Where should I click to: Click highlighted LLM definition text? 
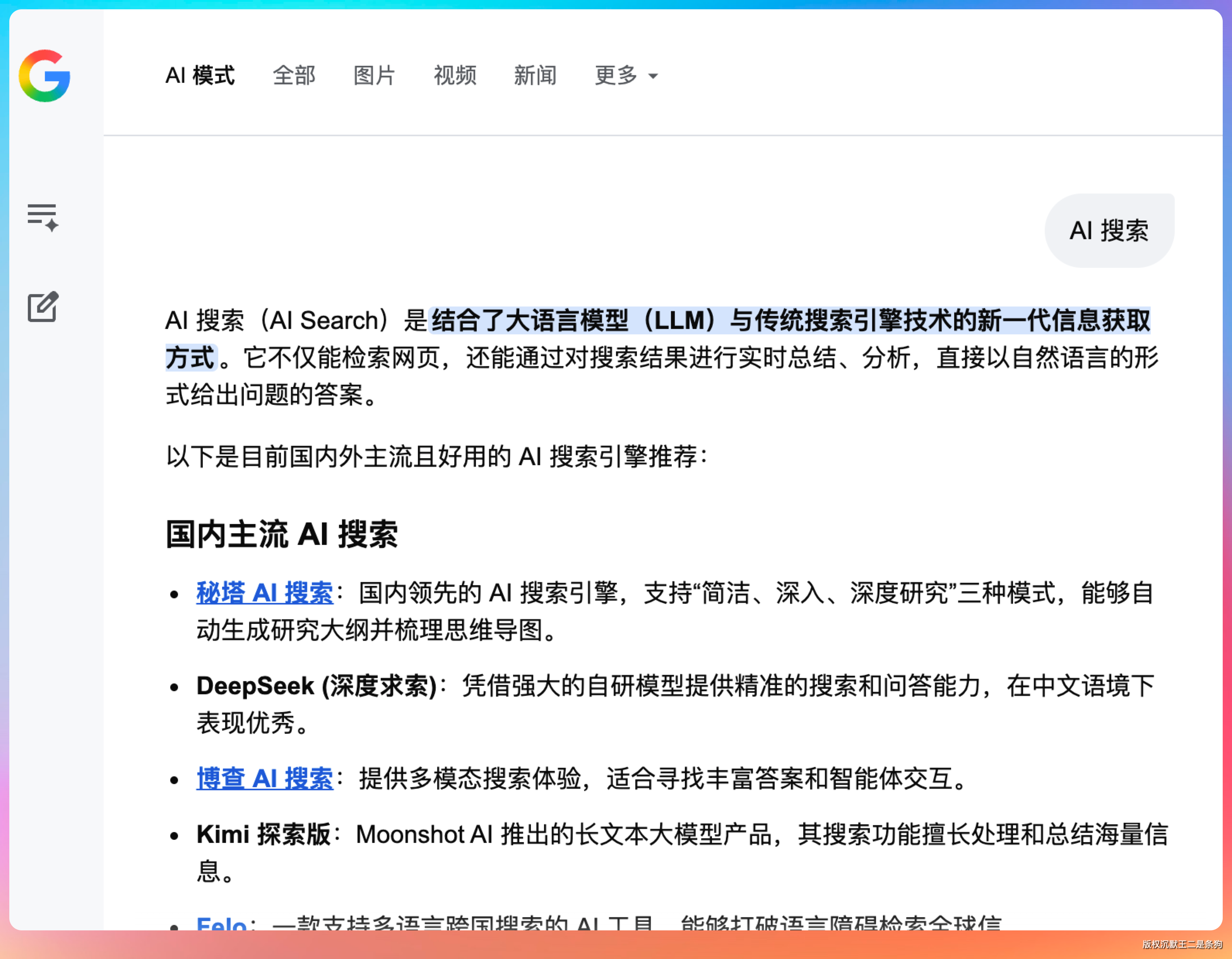click(790, 320)
